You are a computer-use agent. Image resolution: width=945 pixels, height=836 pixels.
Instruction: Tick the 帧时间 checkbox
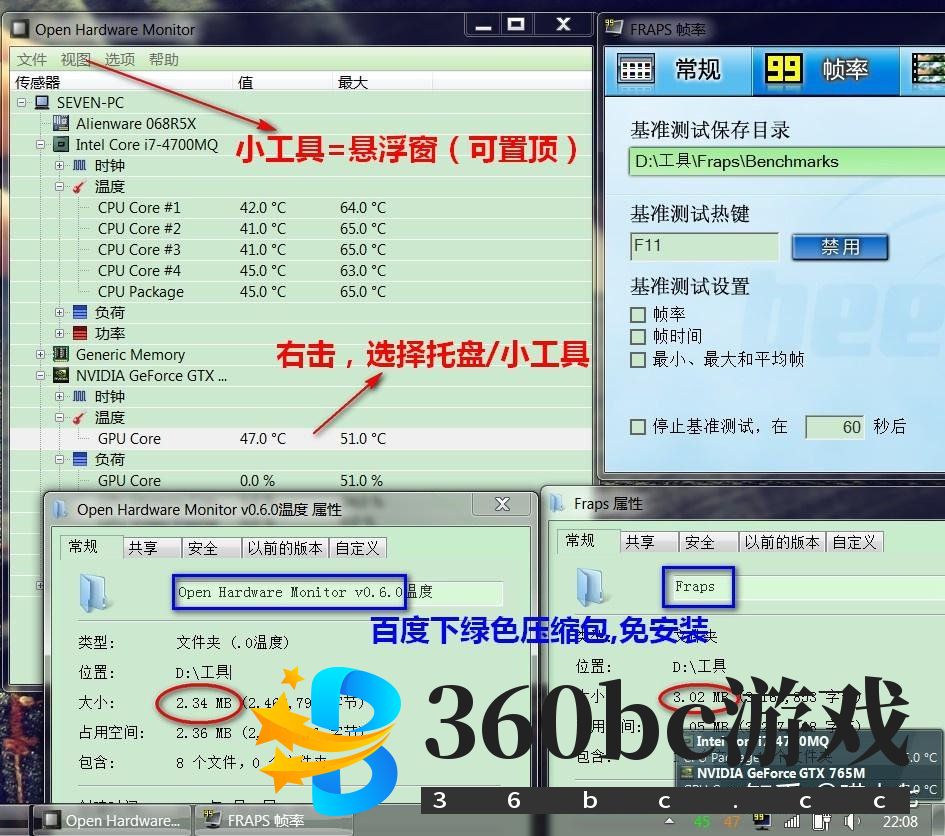[638, 337]
